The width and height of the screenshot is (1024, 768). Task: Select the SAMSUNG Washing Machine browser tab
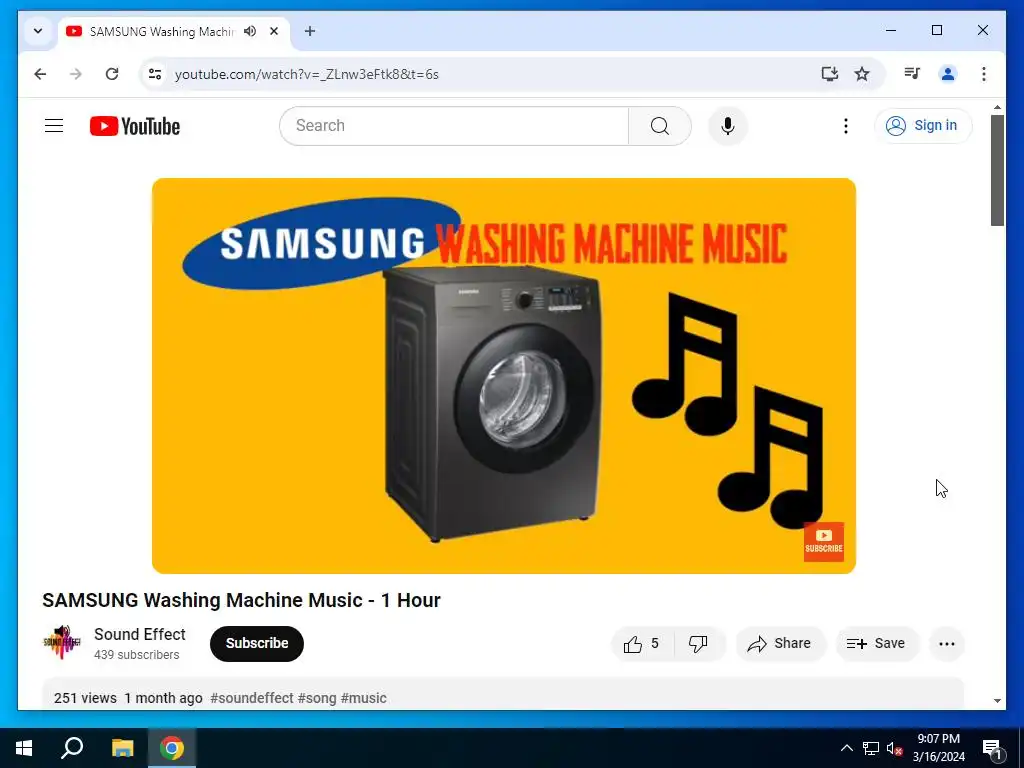pos(161,31)
